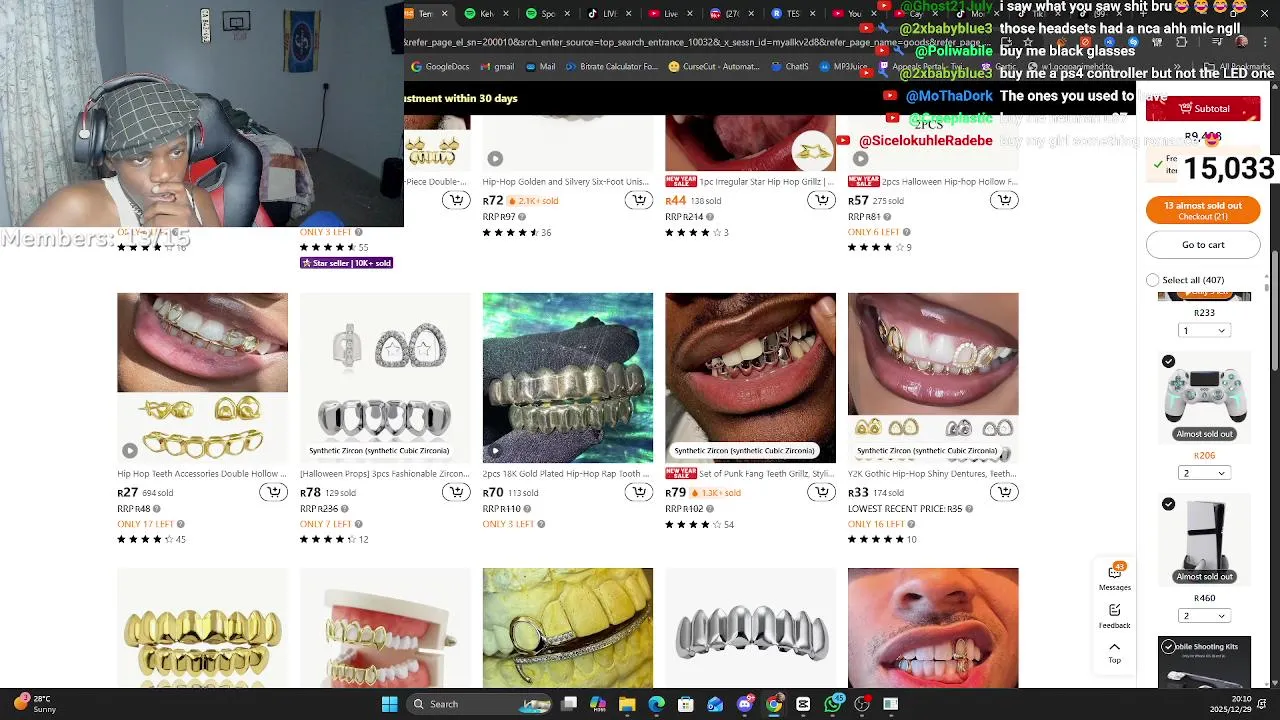
Task: Open Discord from the taskbar
Action: 745,704
